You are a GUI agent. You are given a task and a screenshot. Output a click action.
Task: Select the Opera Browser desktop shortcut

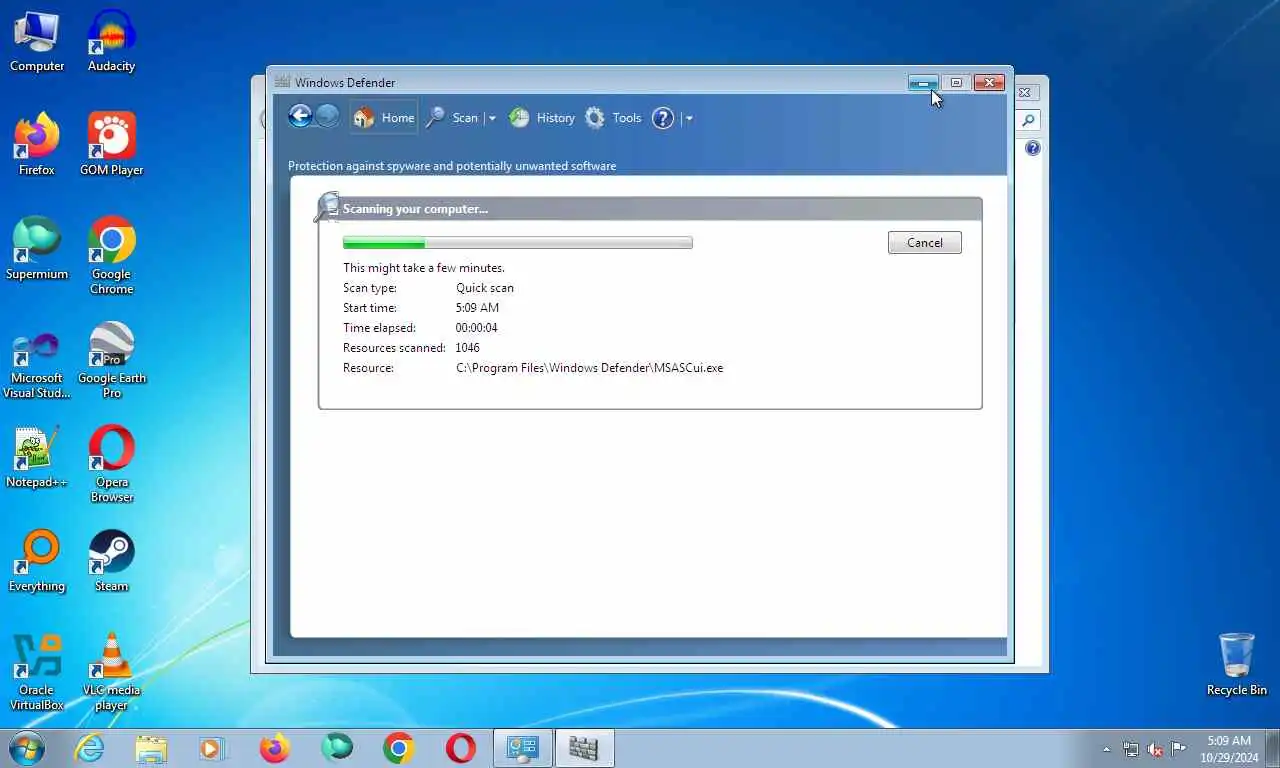[x=111, y=464]
